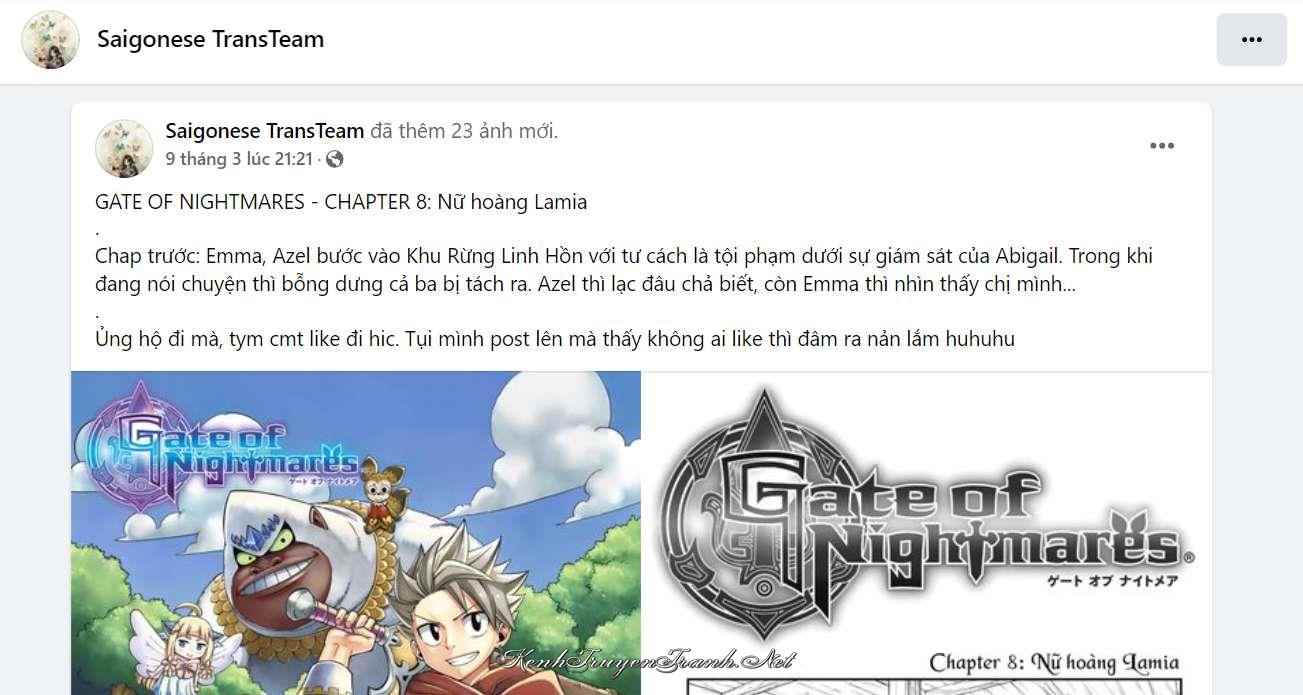
Task: Open the Saigonese TransTeam page title in header
Action: 210,39
